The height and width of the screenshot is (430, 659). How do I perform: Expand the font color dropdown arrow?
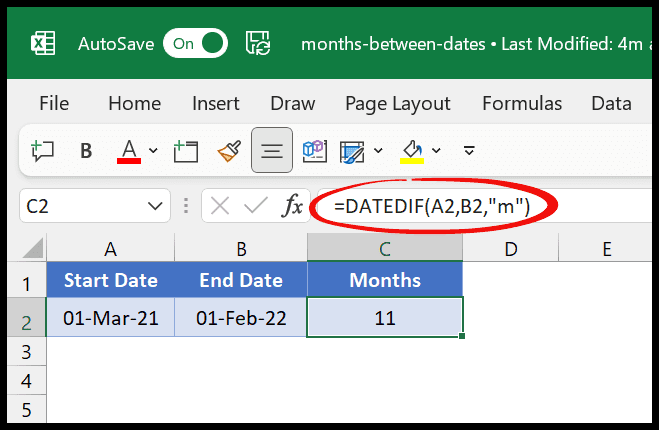(153, 150)
